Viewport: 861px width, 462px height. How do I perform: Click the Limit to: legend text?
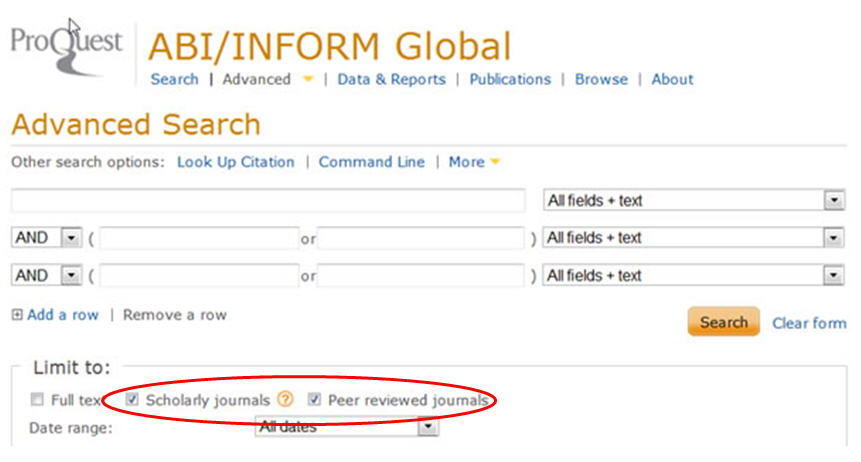pos(72,368)
